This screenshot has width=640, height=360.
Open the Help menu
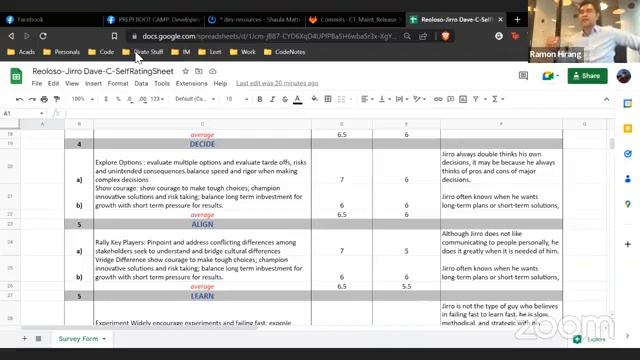[220, 83]
